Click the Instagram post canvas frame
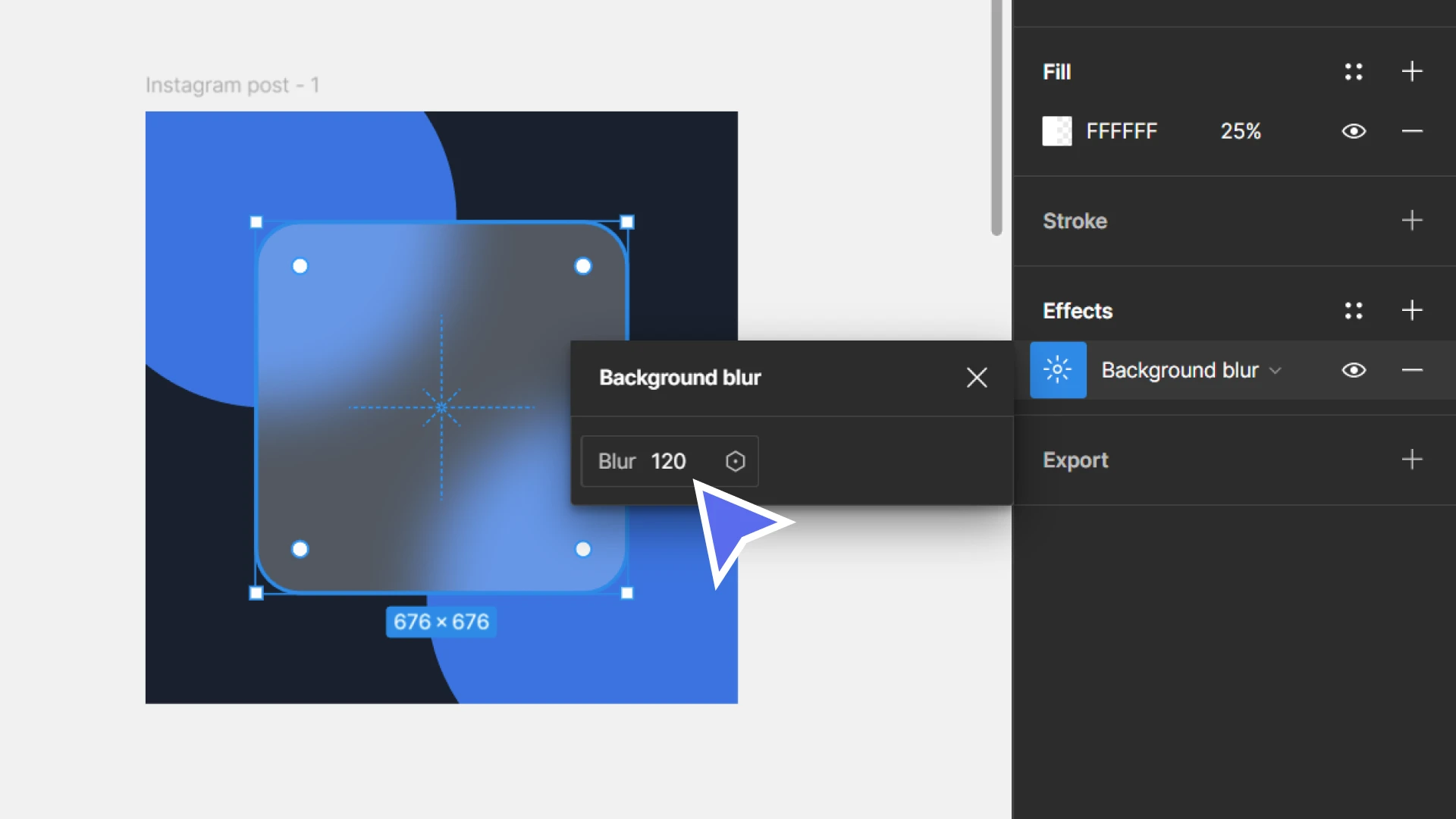Viewport: 1456px width, 819px height. [441, 407]
